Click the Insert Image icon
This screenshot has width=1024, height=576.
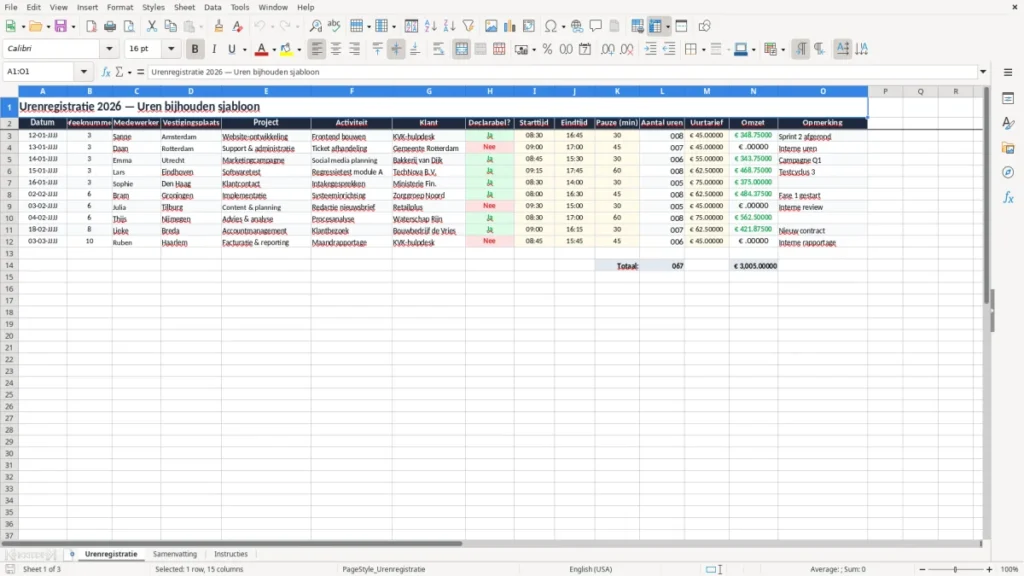point(491,26)
